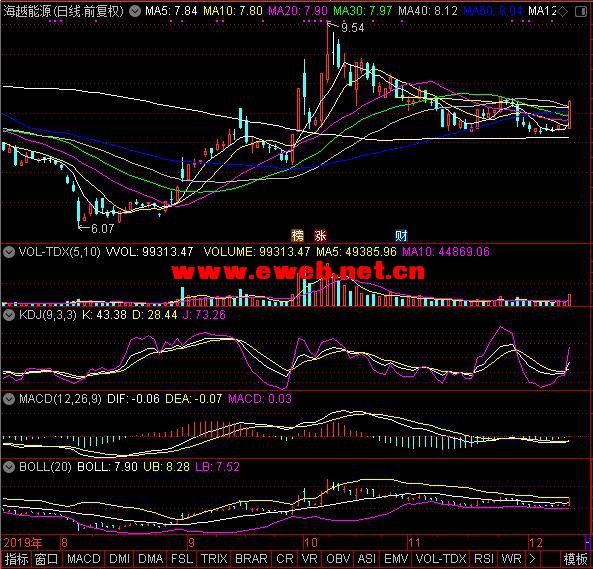Select the BRAR indicator tab
The height and width of the screenshot is (569, 593).
[251, 559]
